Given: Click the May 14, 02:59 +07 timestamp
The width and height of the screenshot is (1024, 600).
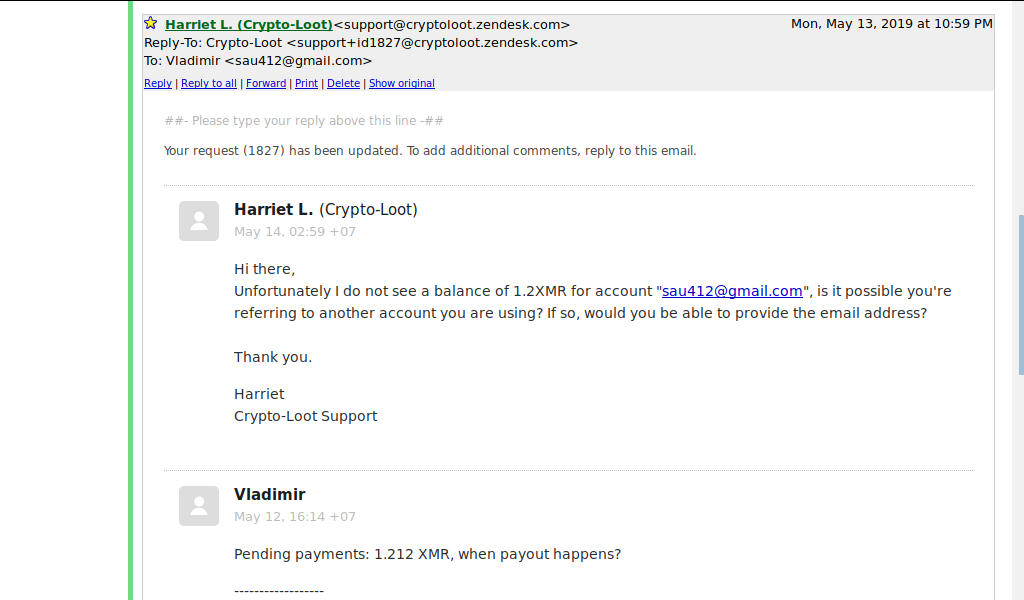Looking at the screenshot, I should 295,232.
